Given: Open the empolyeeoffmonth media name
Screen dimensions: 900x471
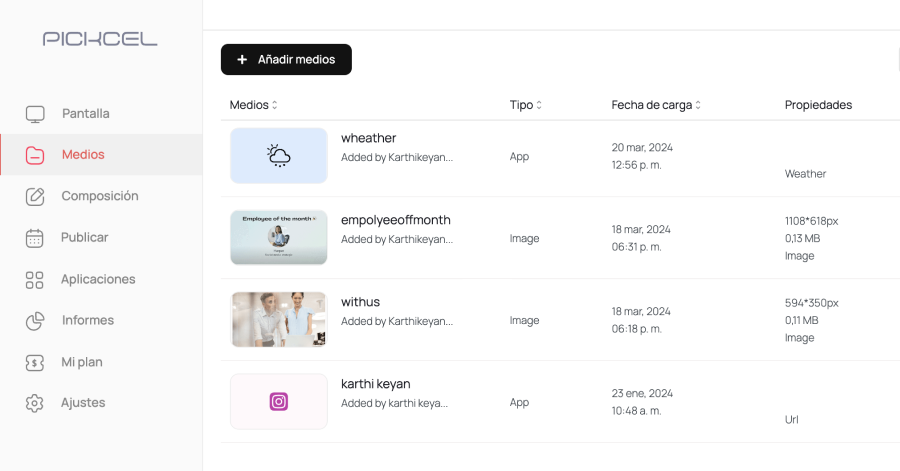Looking at the screenshot, I should [395, 220].
